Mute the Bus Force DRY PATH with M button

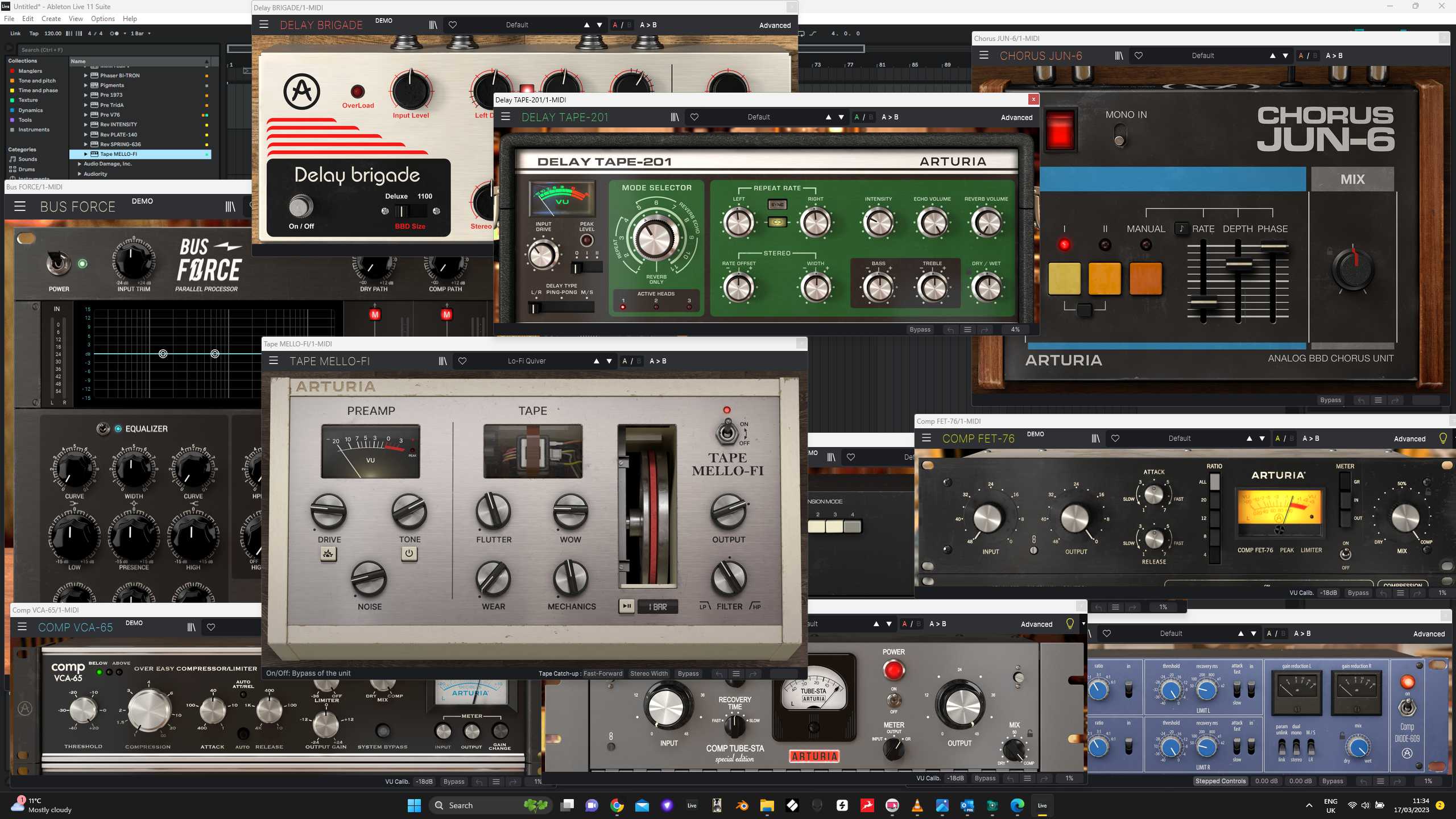pos(374,314)
